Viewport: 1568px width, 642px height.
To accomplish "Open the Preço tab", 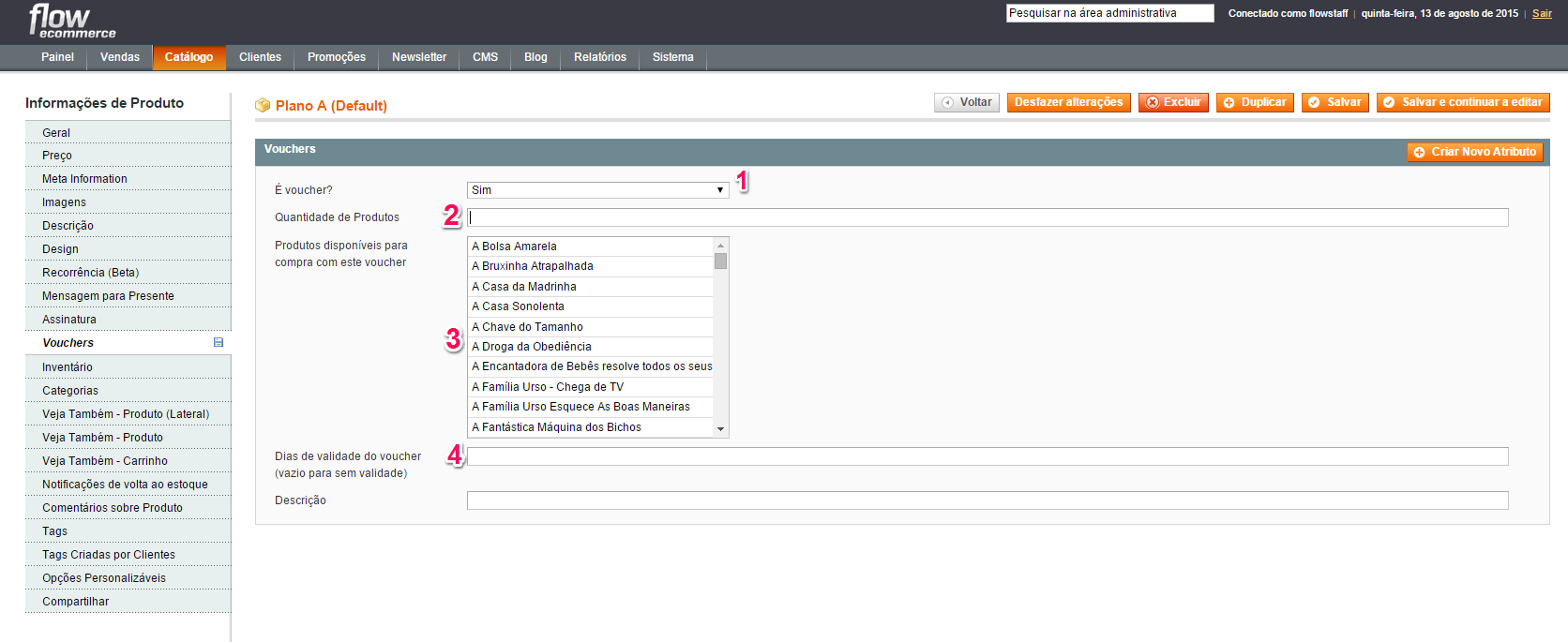I will 128,156.
